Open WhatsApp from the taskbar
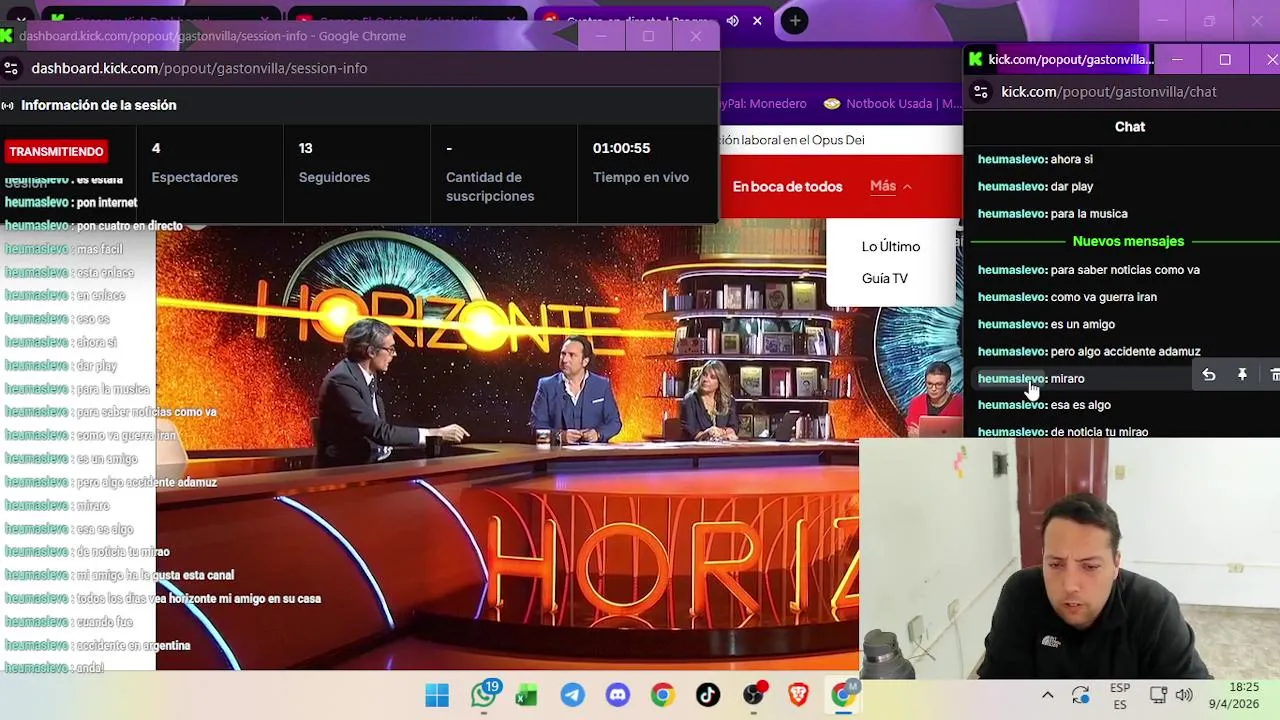Viewport: 1280px width, 720px height. [483, 695]
